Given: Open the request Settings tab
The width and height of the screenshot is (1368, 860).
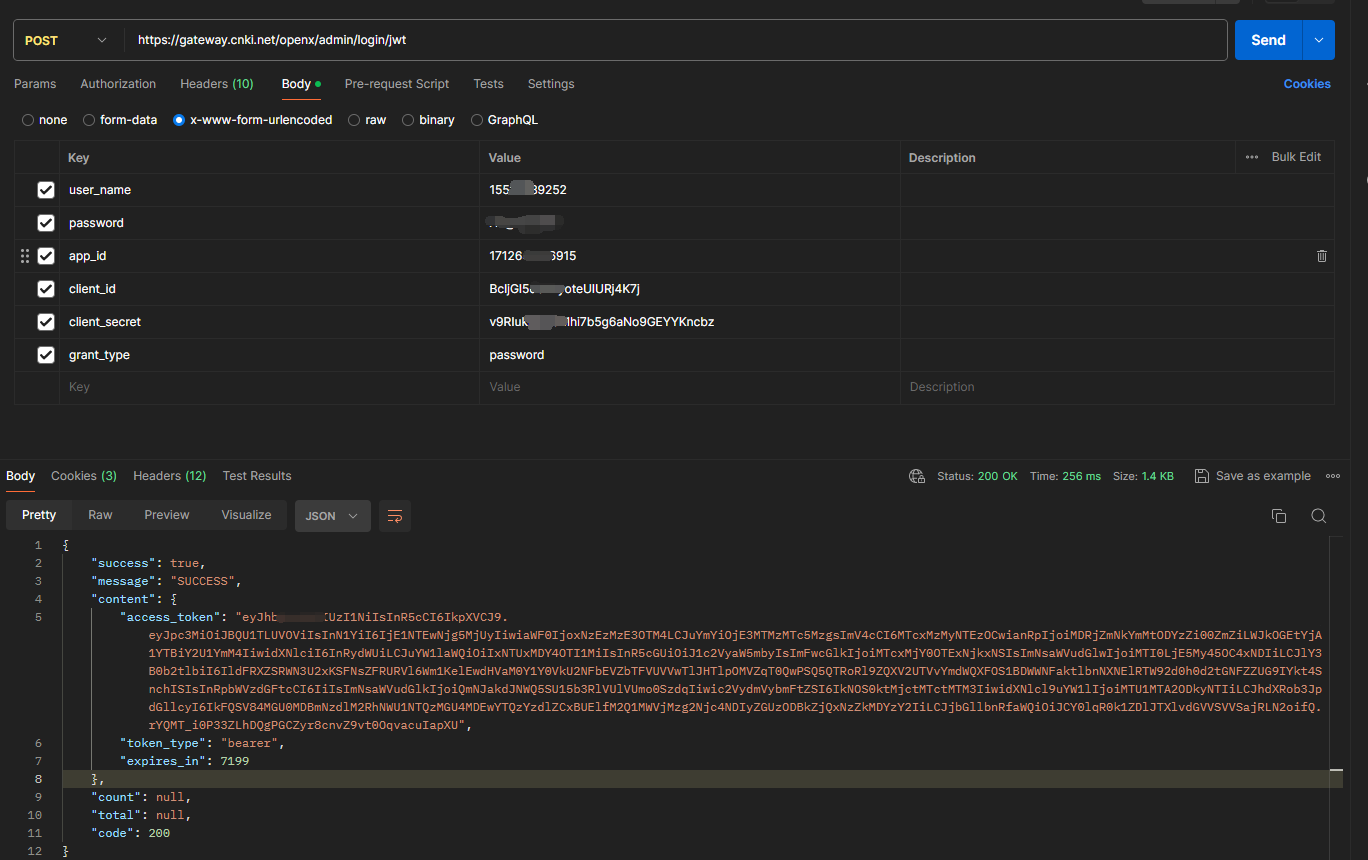Looking at the screenshot, I should (551, 84).
